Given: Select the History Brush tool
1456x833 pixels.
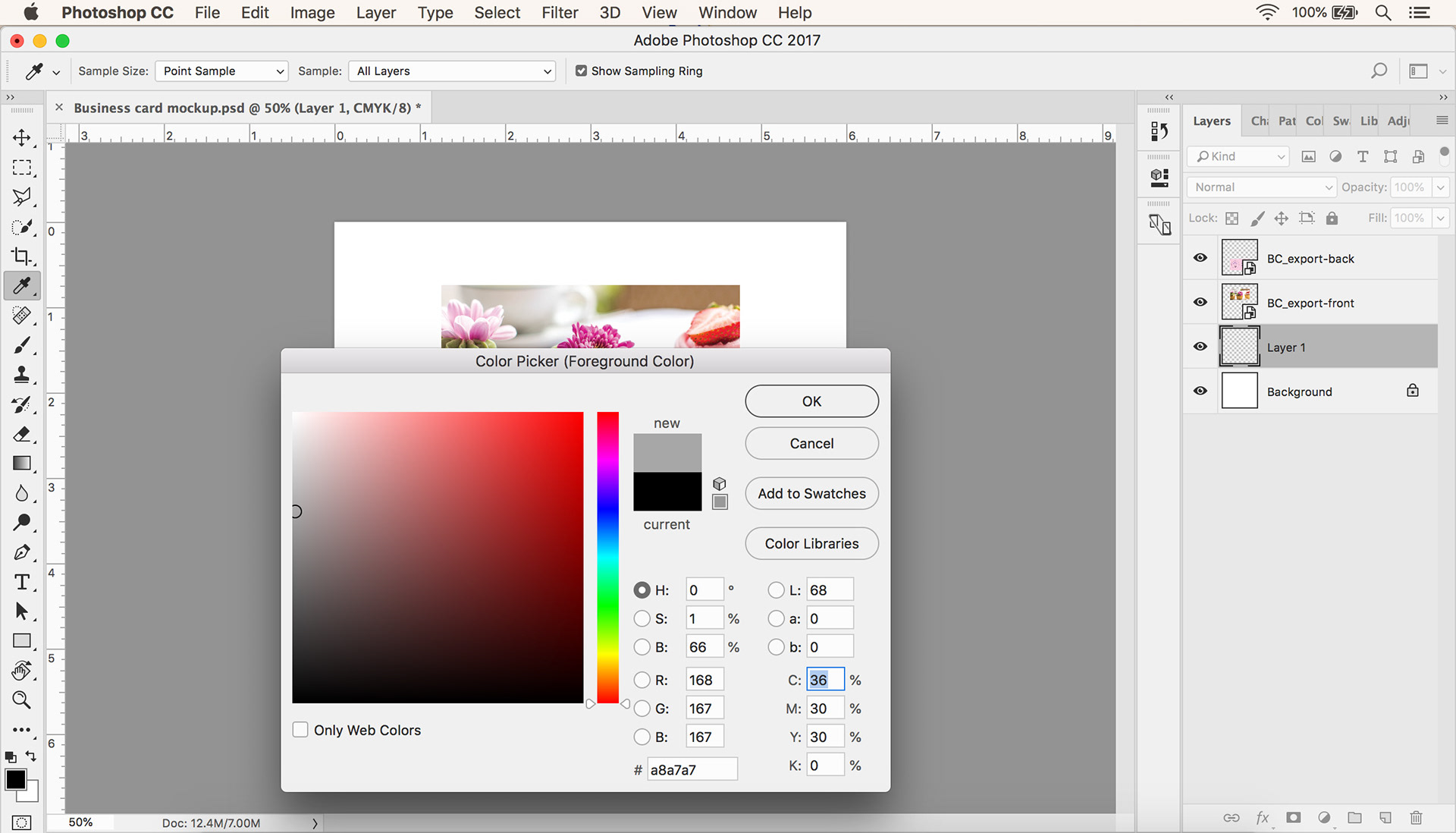Looking at the screenshot, I should [x=22, y=404].
